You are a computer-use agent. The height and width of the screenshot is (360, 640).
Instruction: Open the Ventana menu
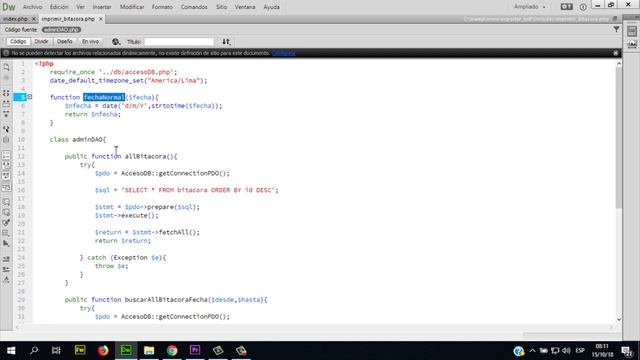pos(245,7)
